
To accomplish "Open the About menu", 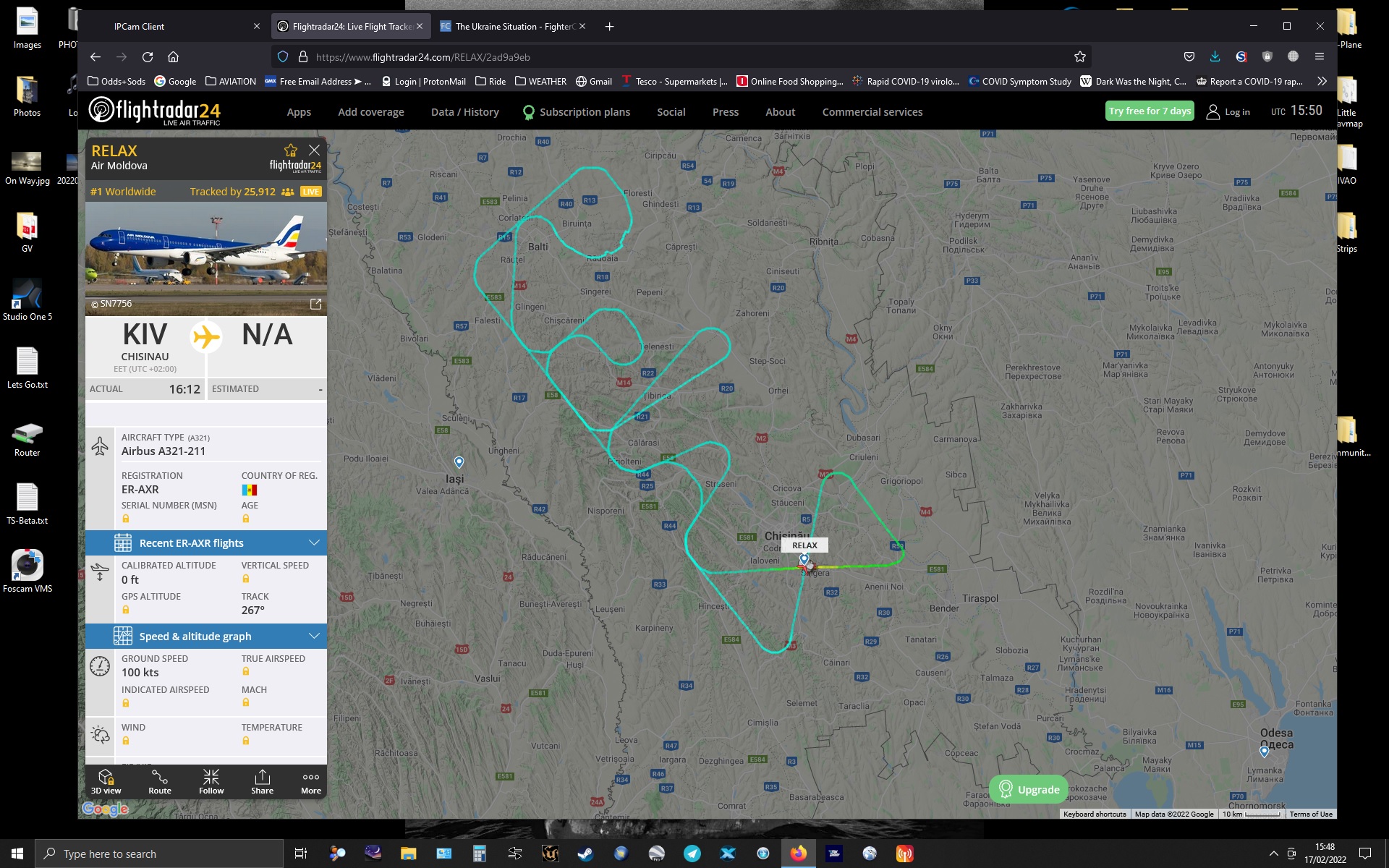I will pyautogui.click(x=781, y=112).
